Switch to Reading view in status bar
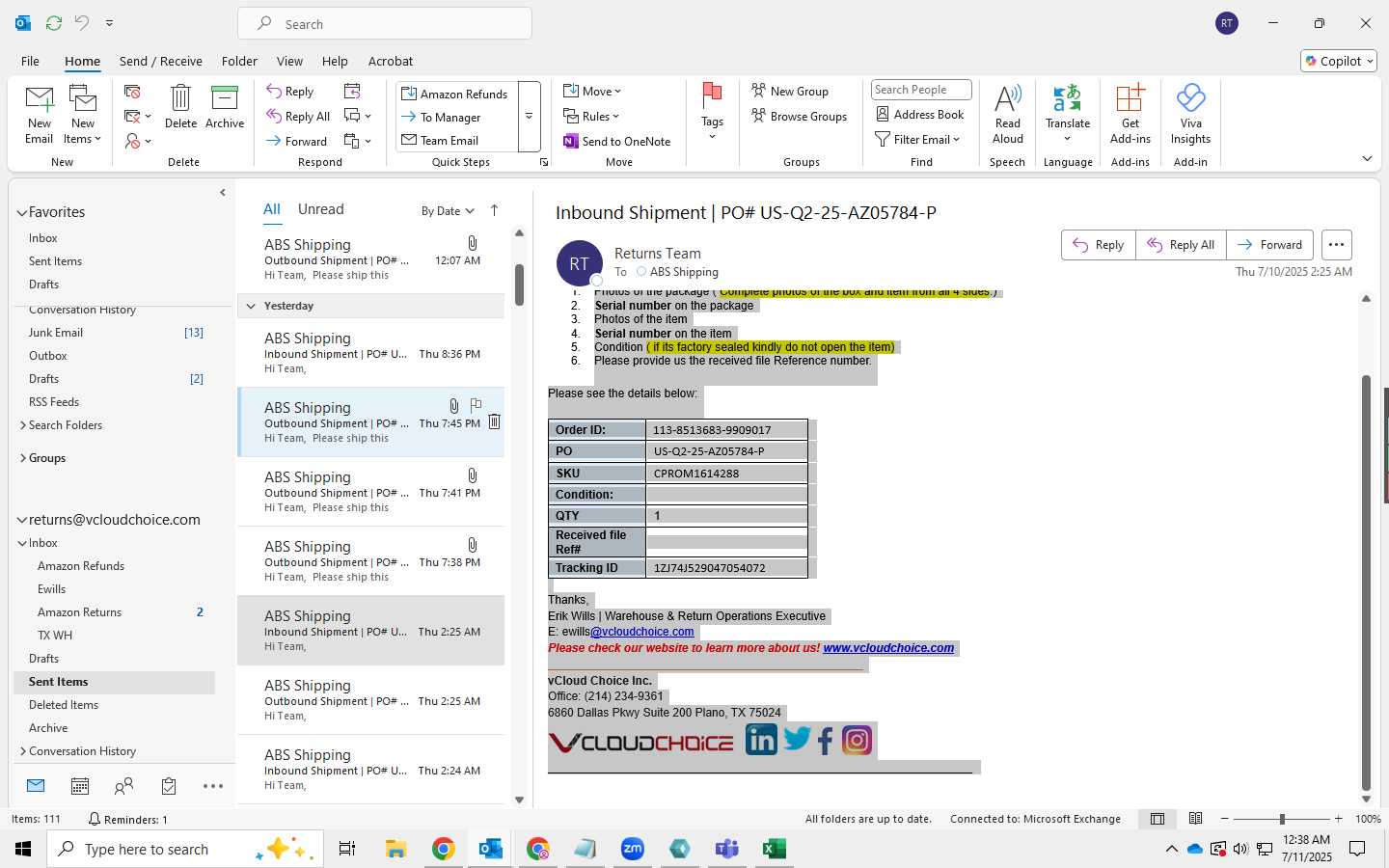Image resolution: width=1389 pixels, height=868 pixels. (1195, 819)
